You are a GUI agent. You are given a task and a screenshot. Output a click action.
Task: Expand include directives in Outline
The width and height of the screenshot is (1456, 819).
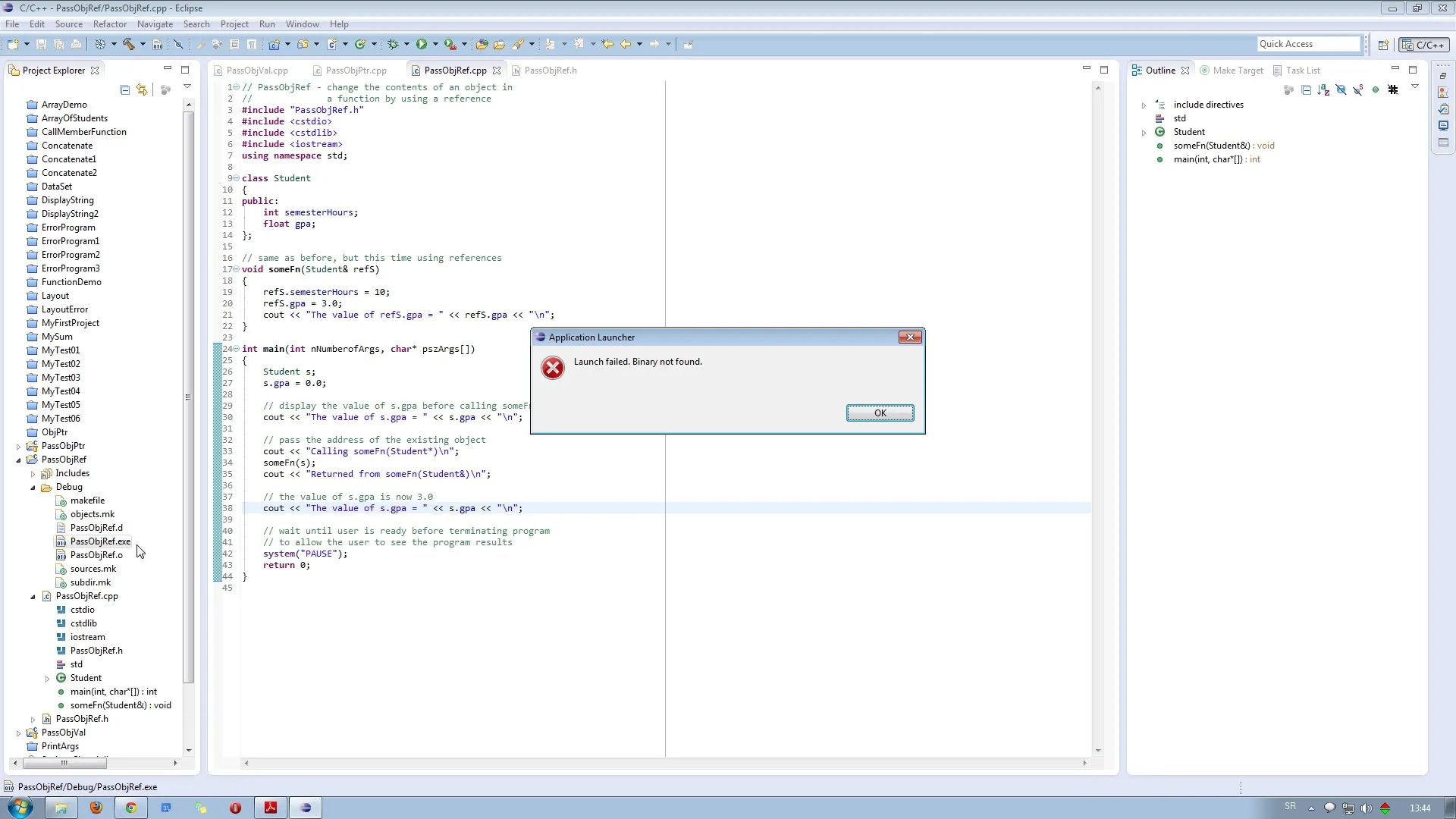click(1144, 105)
